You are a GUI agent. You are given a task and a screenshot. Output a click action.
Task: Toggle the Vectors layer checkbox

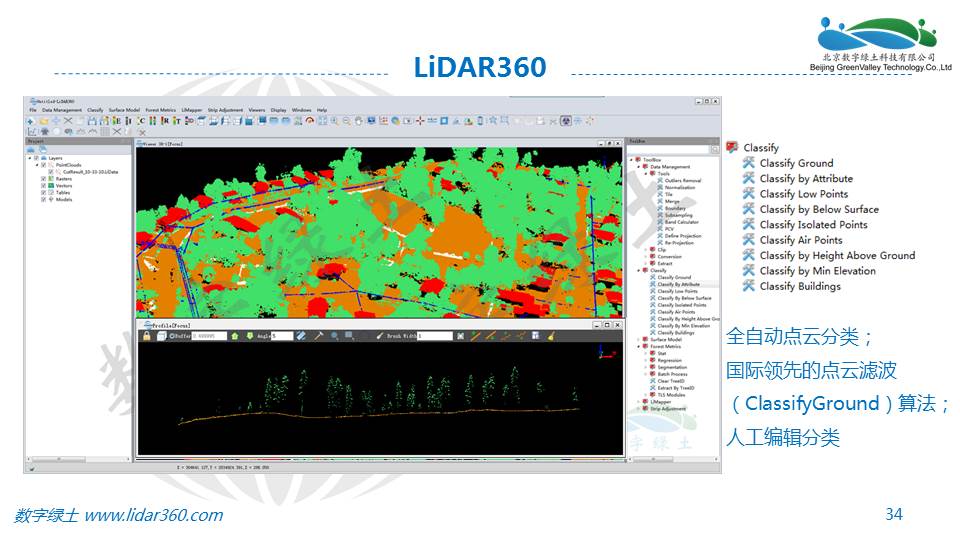click(43, 186)
